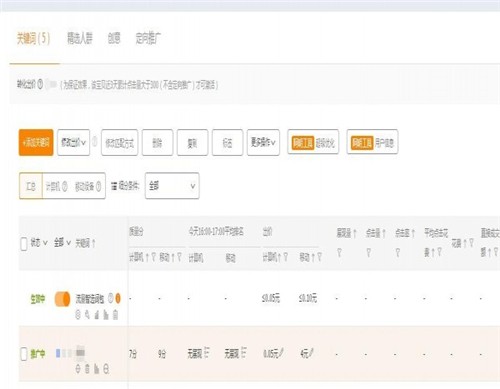The height and width of the screenshot is (389, 500).
Task: Select the 移动设备 device segment
Action: [84, 186]
